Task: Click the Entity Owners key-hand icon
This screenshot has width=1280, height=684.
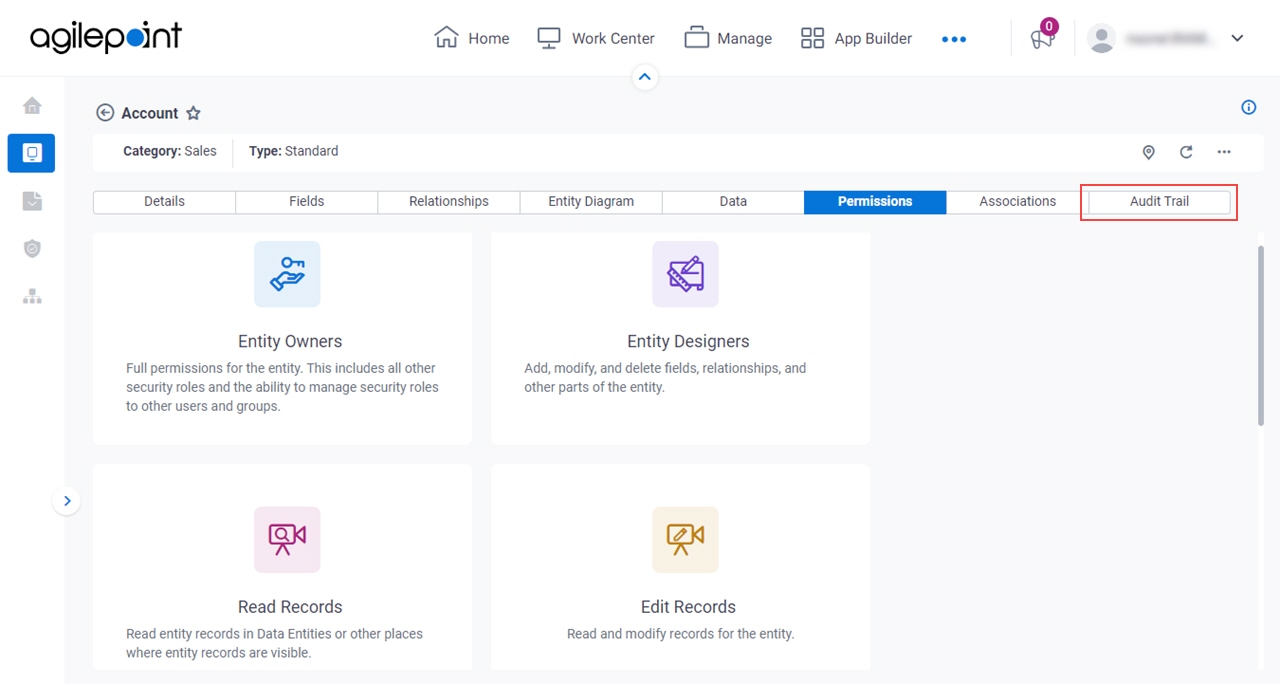Action: point(287,274)
